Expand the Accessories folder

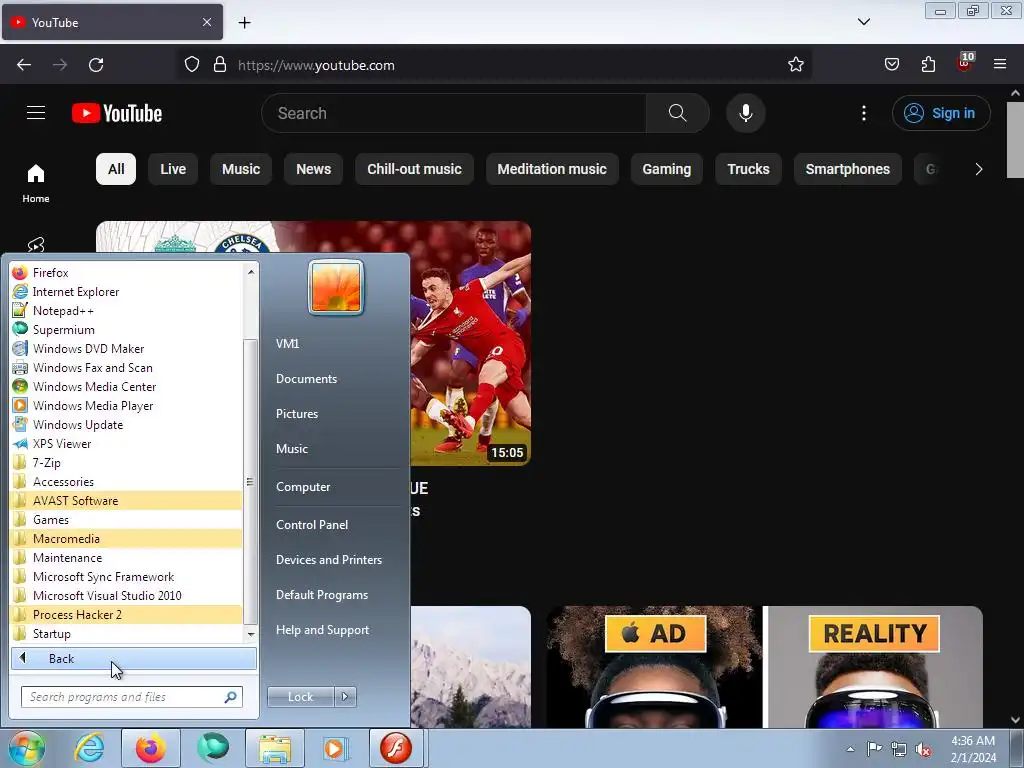(127, 482)
